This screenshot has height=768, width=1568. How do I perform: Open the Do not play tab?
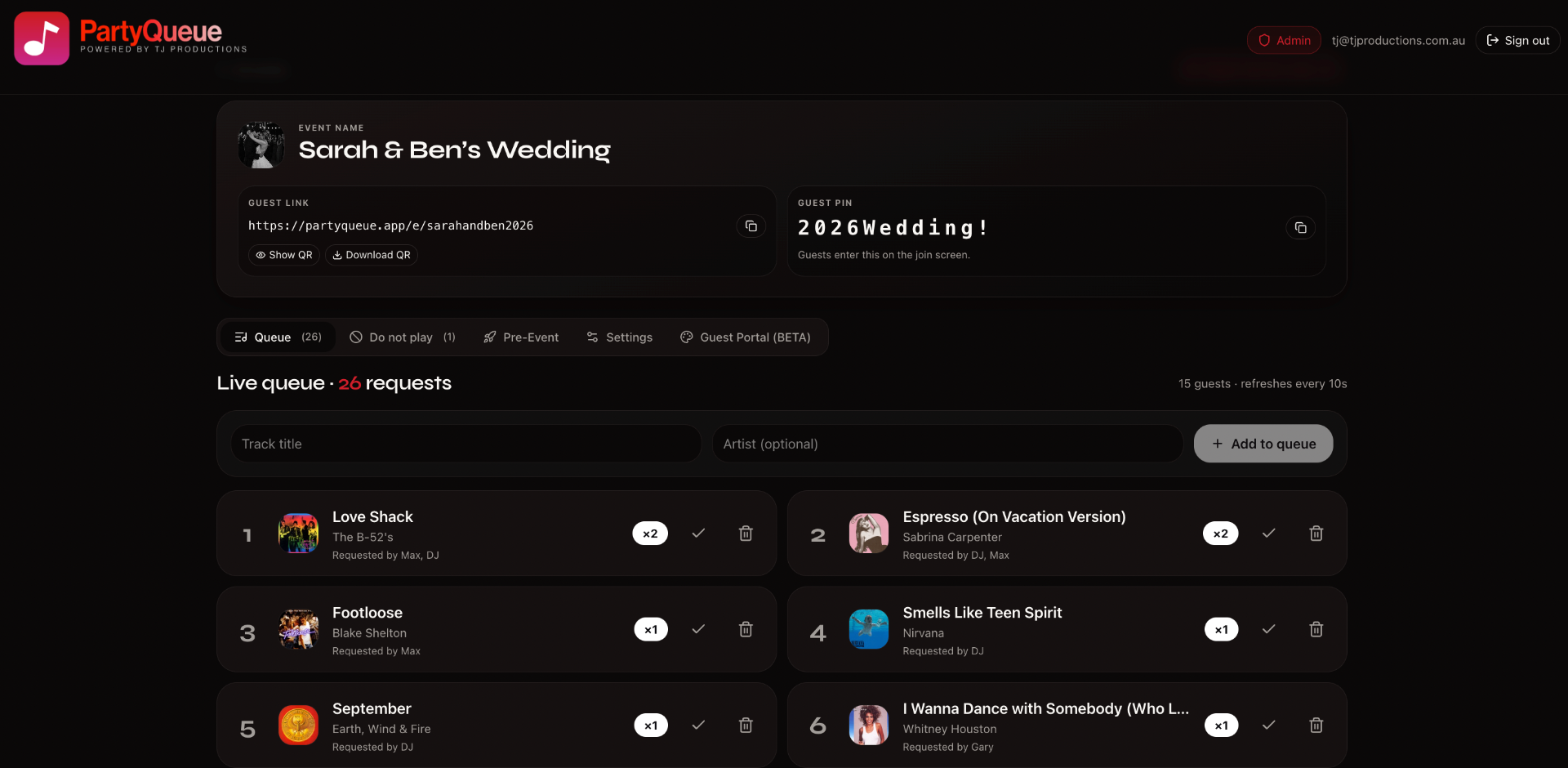(403, 337)
